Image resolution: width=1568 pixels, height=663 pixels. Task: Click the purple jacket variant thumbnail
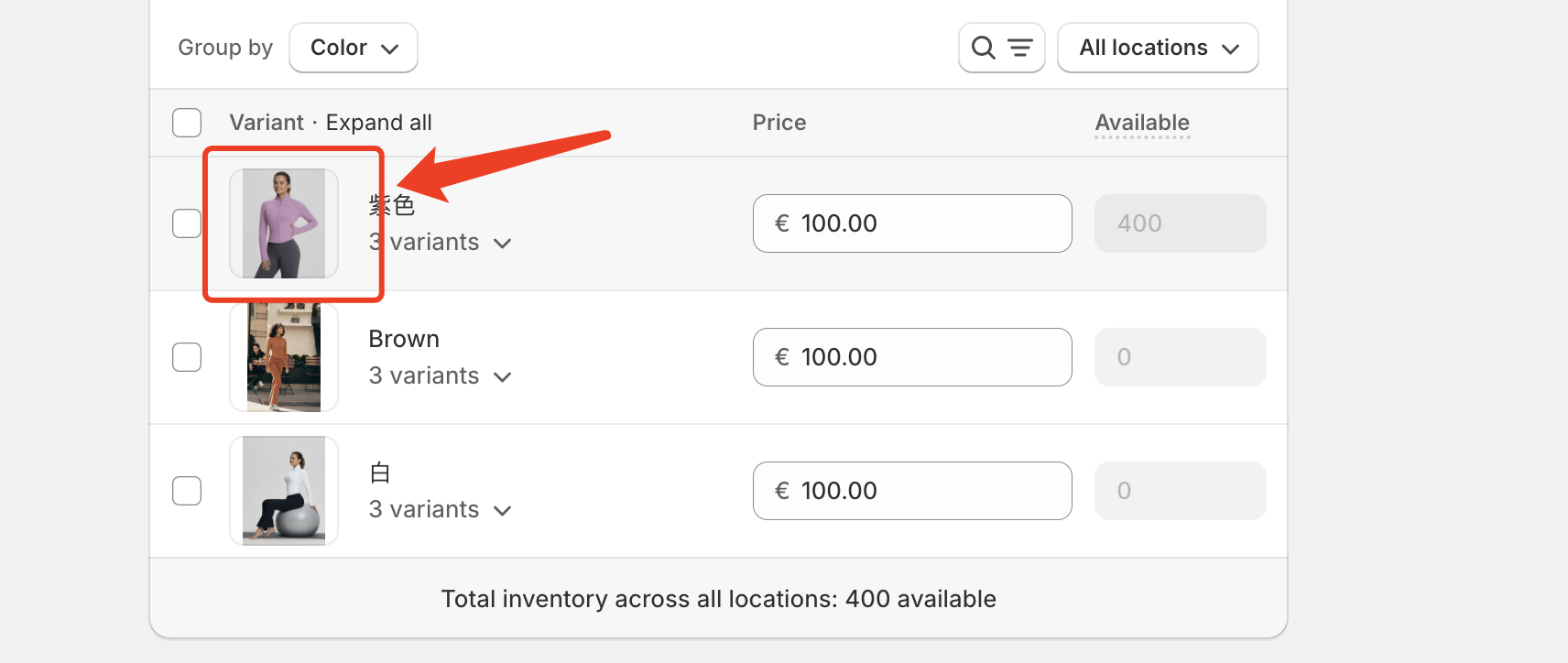(x=284, y=223)
